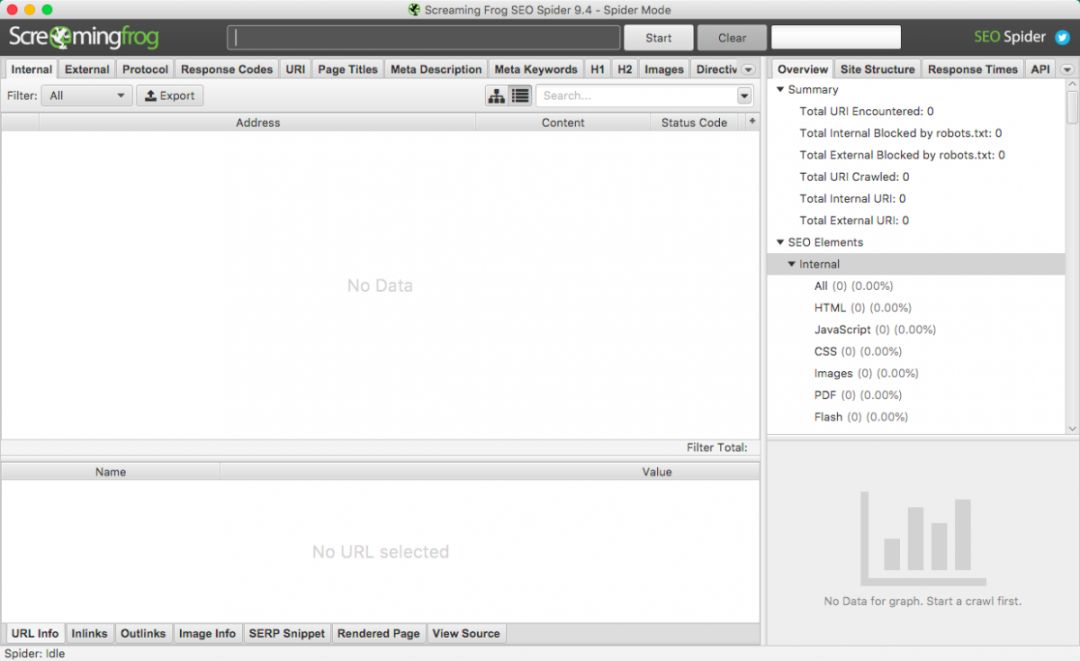The image size is (1080, 661).
Task: Select Total Internal URI row
Action: 852,198
